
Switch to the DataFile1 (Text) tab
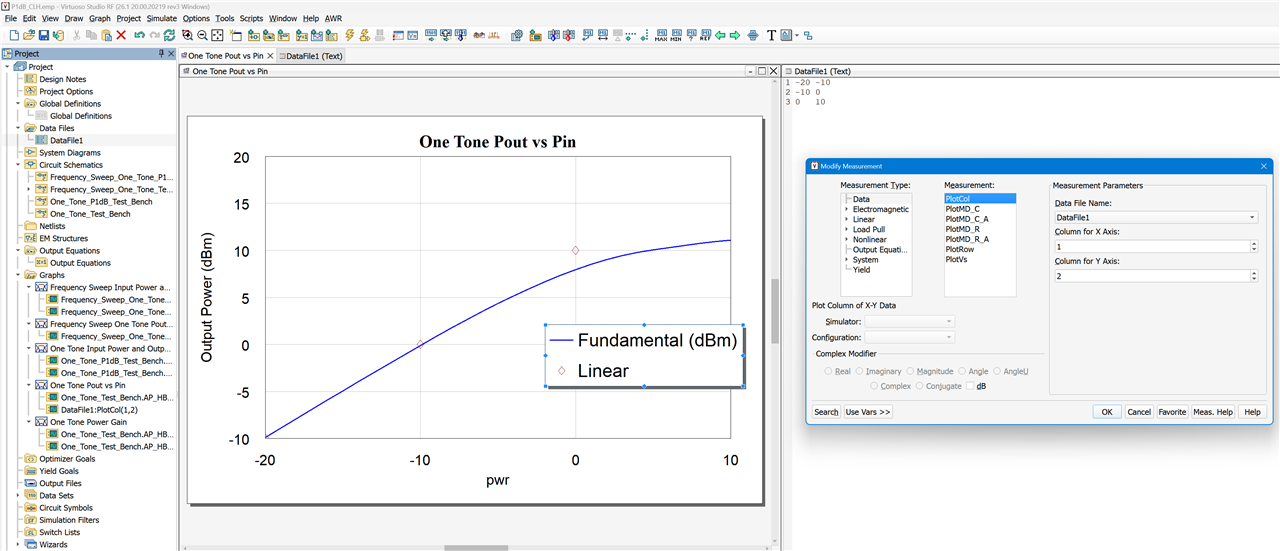tap(313, 56)
